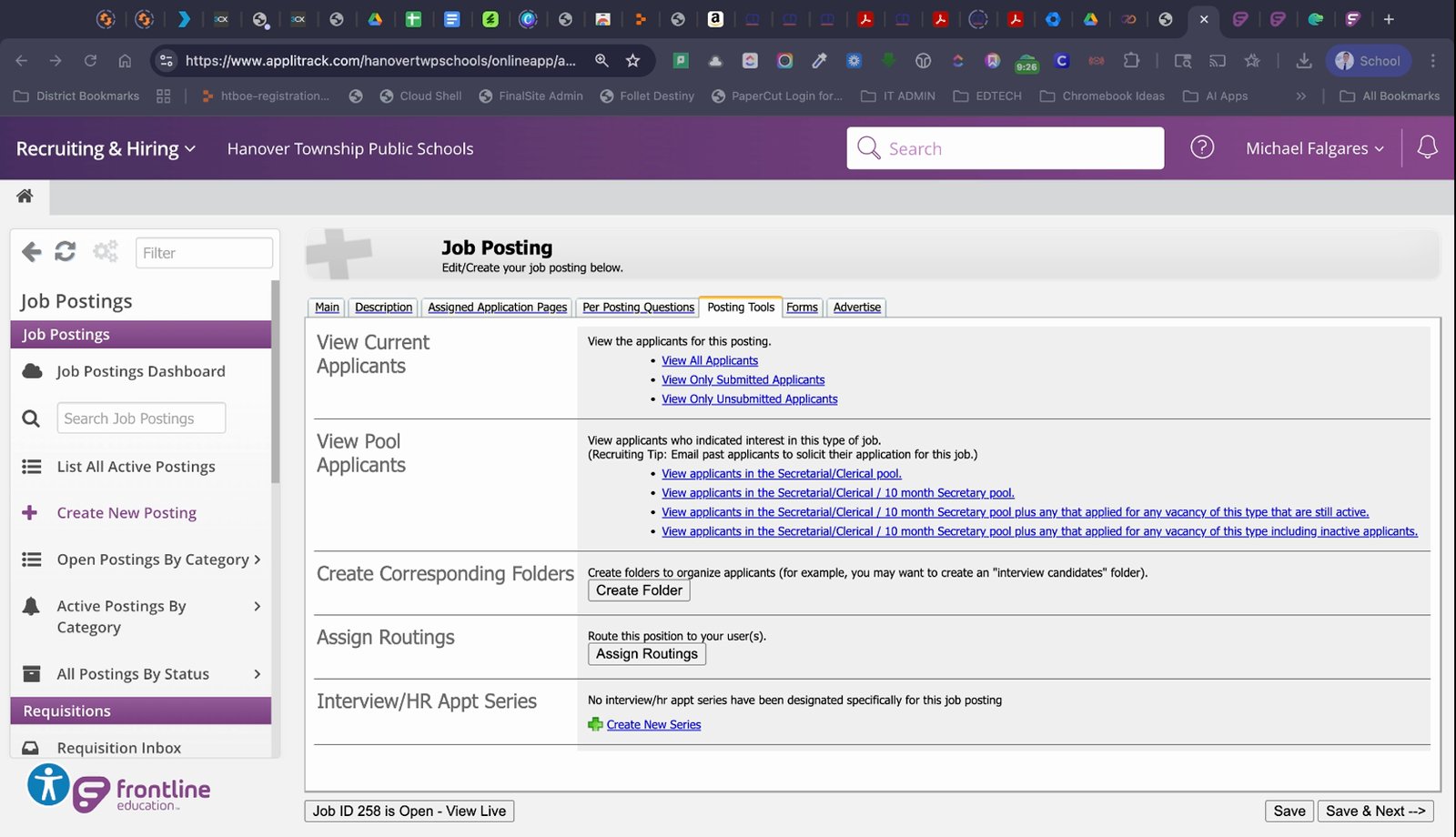The image size is (1456, 837).
Task: Click the Create Folder button
Action: coord(639,590)
